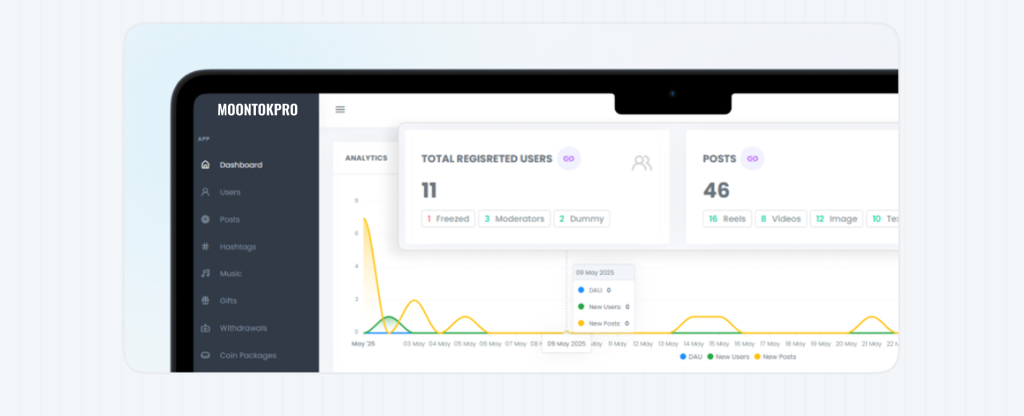Toggle New Users series in chart legend
This screenshot has width=1024, height=416.
tap(730, 356)
